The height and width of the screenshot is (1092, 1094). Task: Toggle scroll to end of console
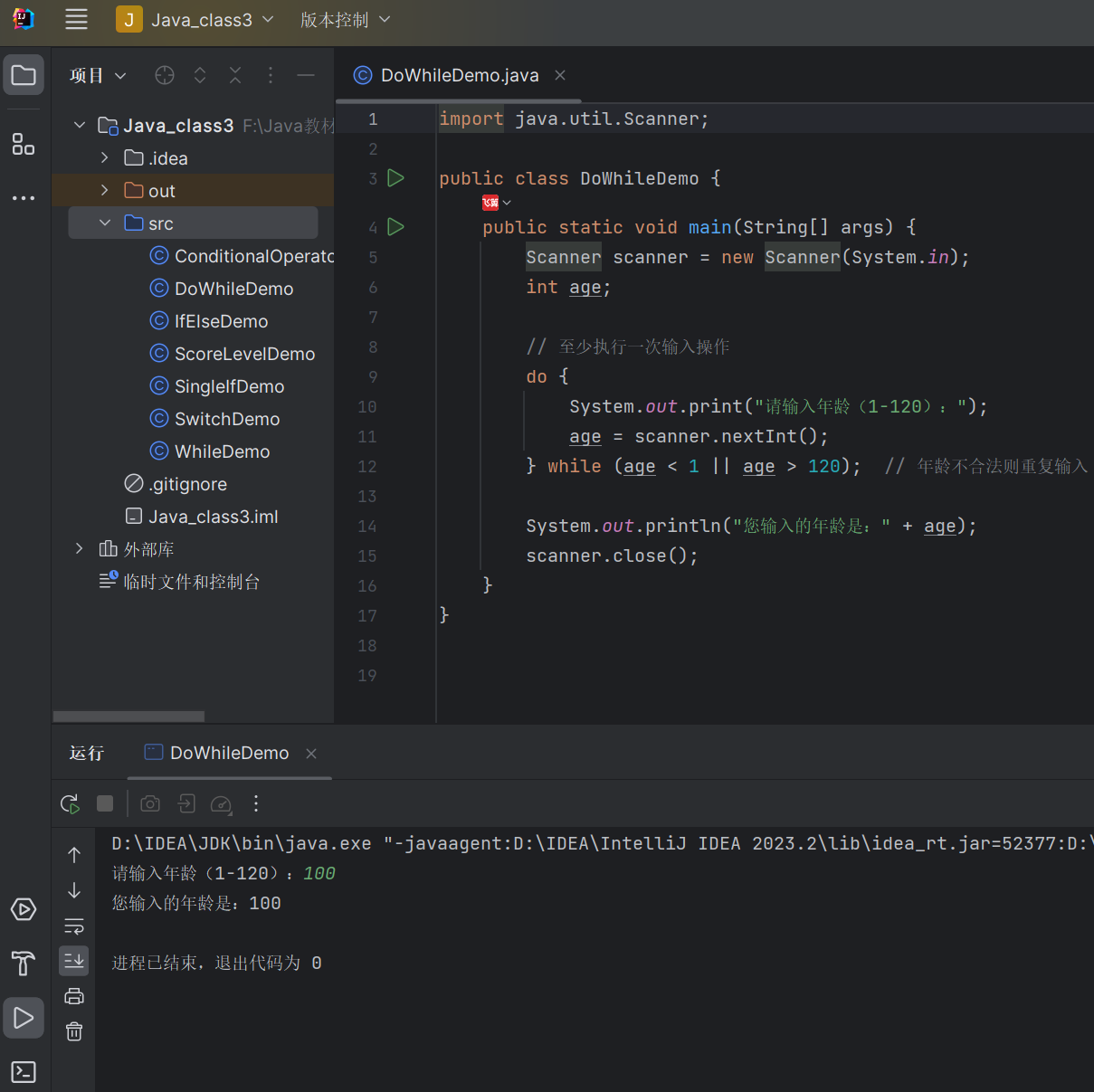pos(74,961)
